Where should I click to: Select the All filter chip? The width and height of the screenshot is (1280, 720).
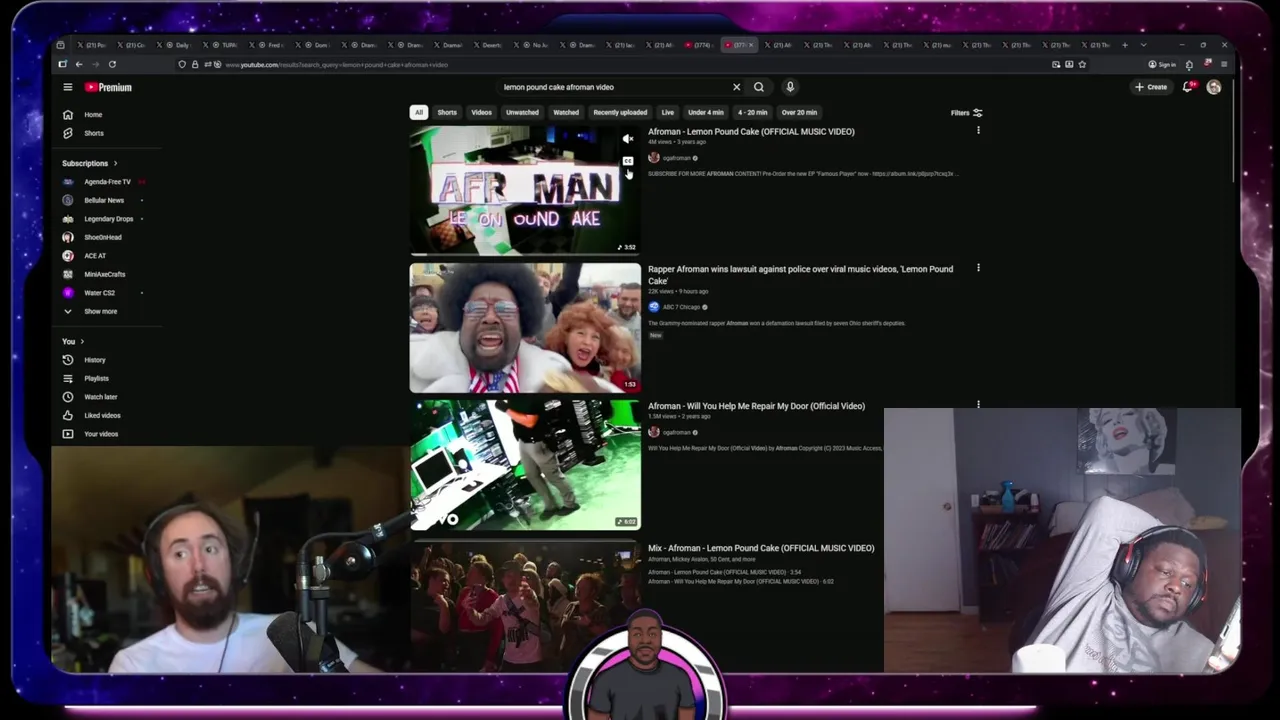tap(419, 112)
